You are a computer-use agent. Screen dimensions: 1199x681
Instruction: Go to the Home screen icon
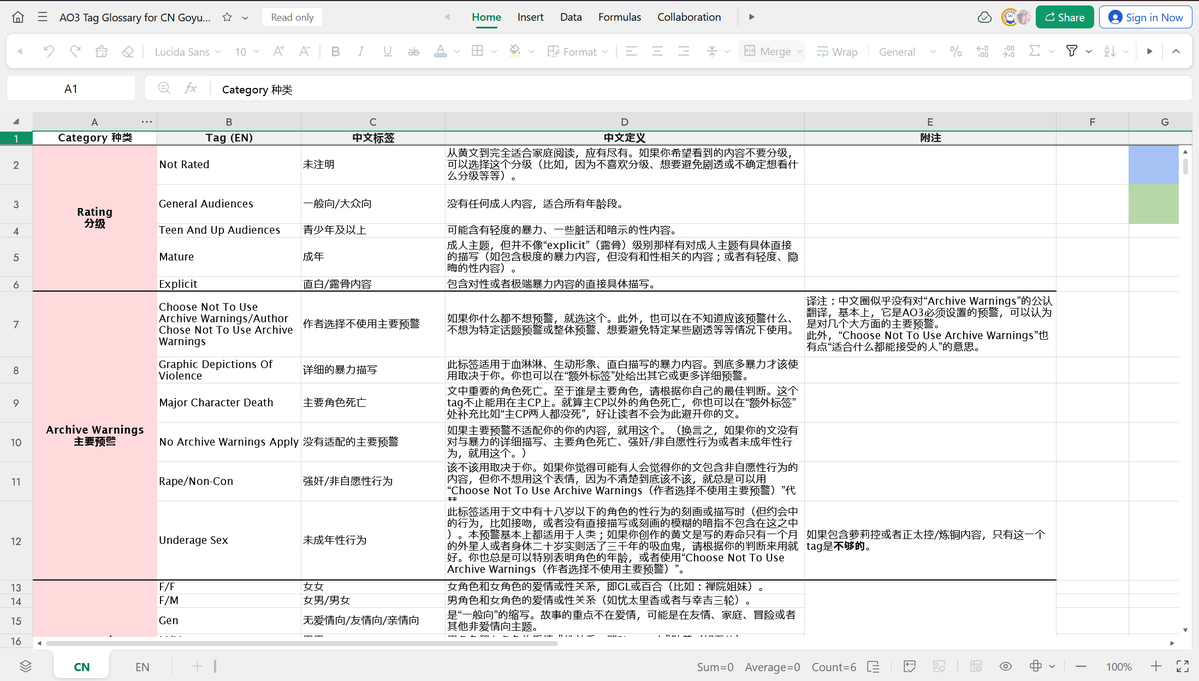(x=18, y=17)
